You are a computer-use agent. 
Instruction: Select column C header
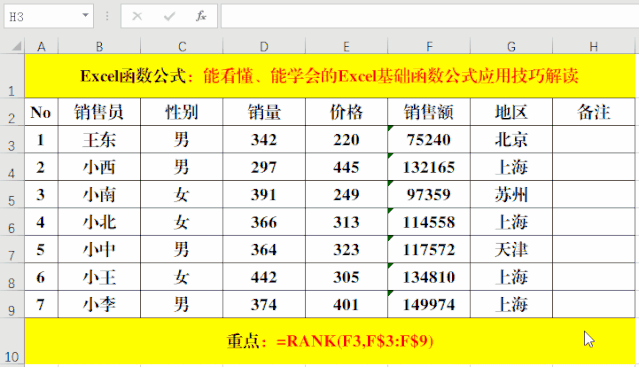pos(182,46)
